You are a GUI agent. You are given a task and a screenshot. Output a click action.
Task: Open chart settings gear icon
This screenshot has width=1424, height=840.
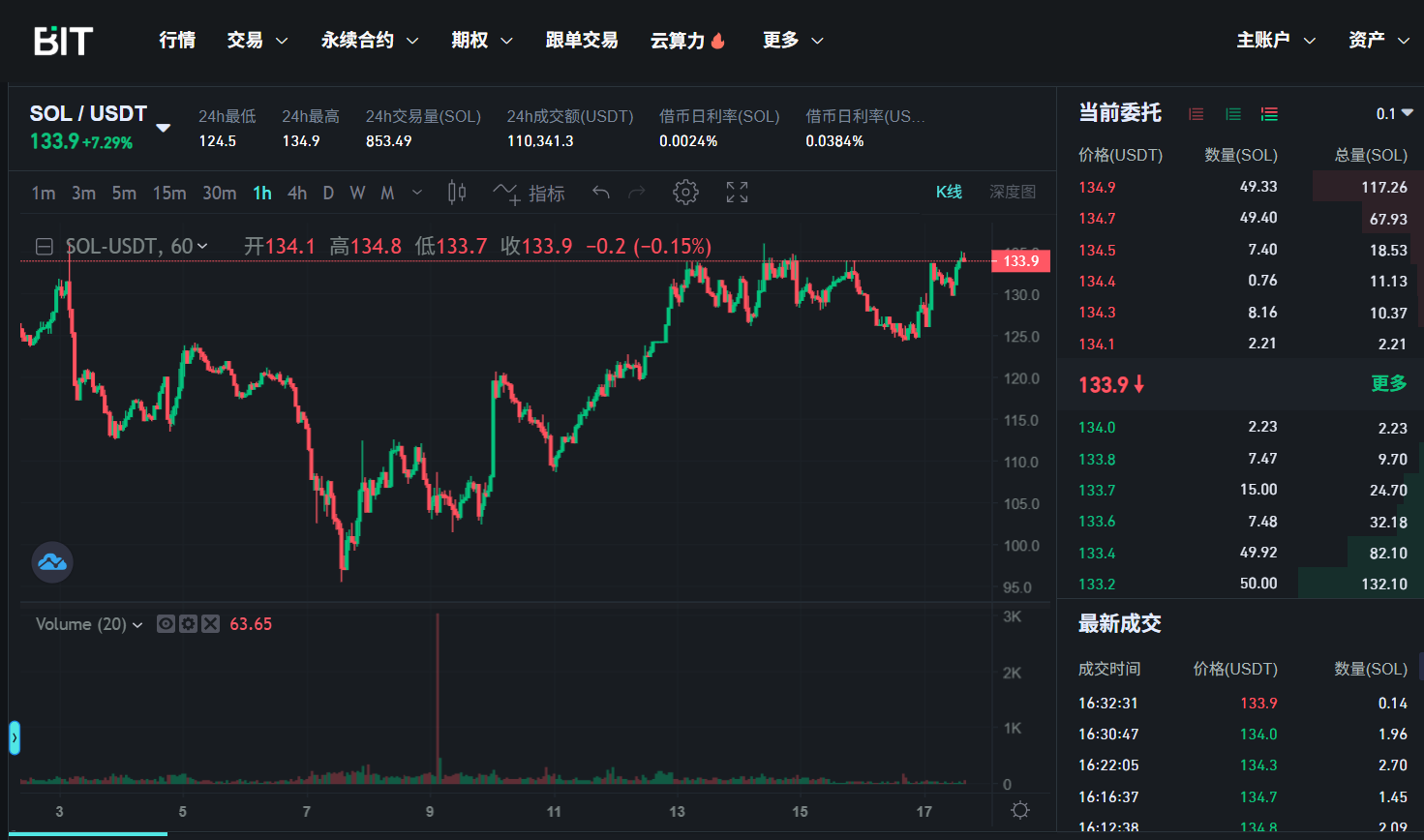click(x=685, y=193)
